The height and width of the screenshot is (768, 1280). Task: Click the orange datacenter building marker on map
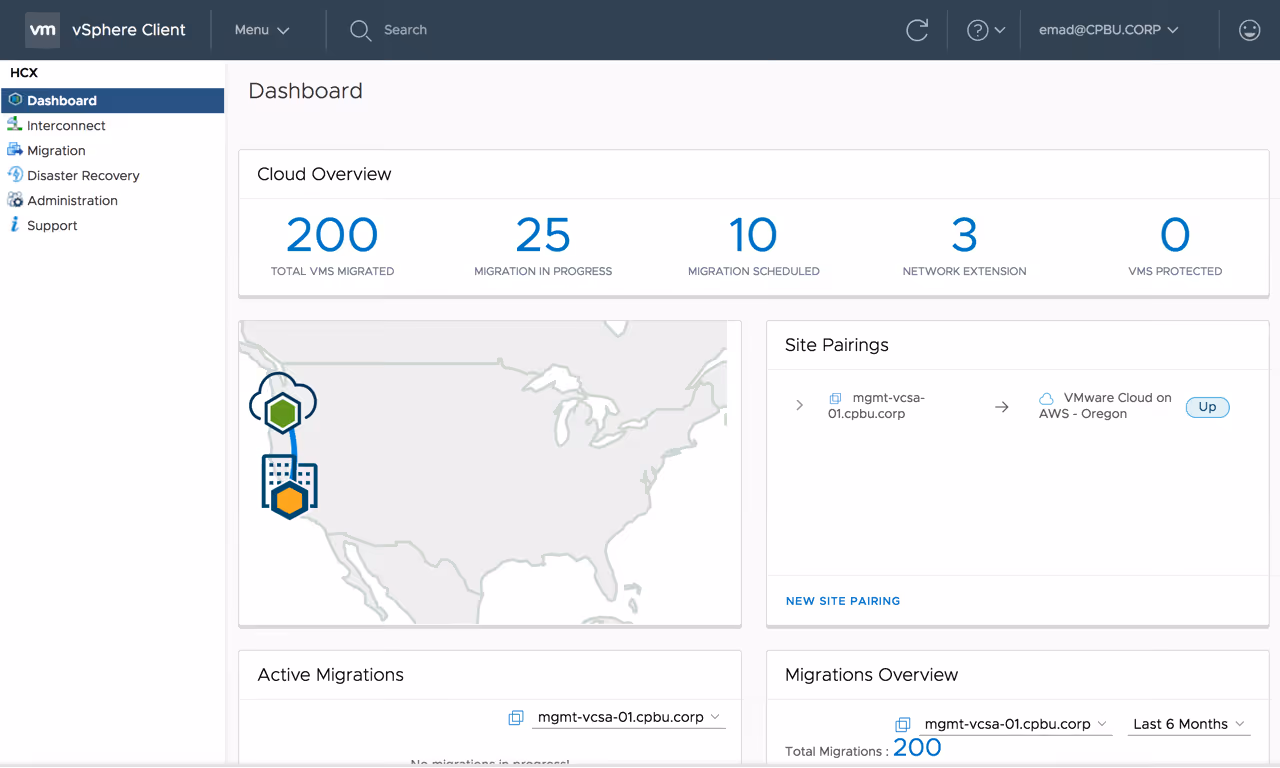pos(290,487)
